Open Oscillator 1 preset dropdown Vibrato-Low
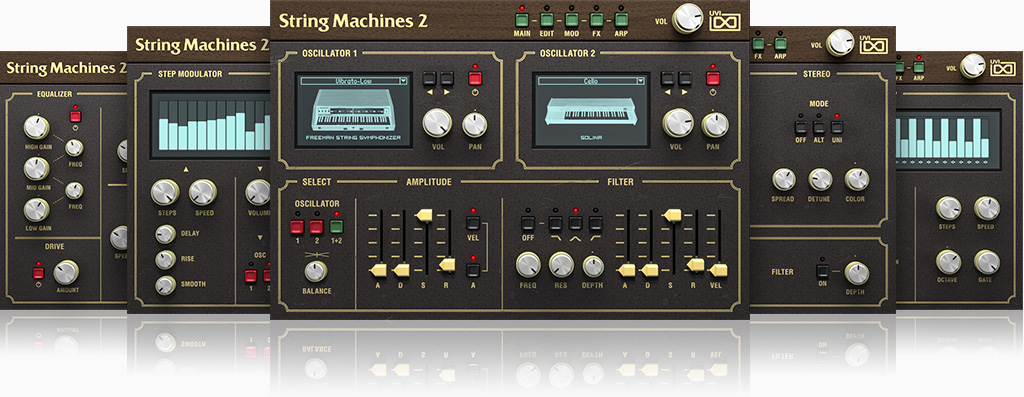 pyautogui.click(x=353, y=80)
